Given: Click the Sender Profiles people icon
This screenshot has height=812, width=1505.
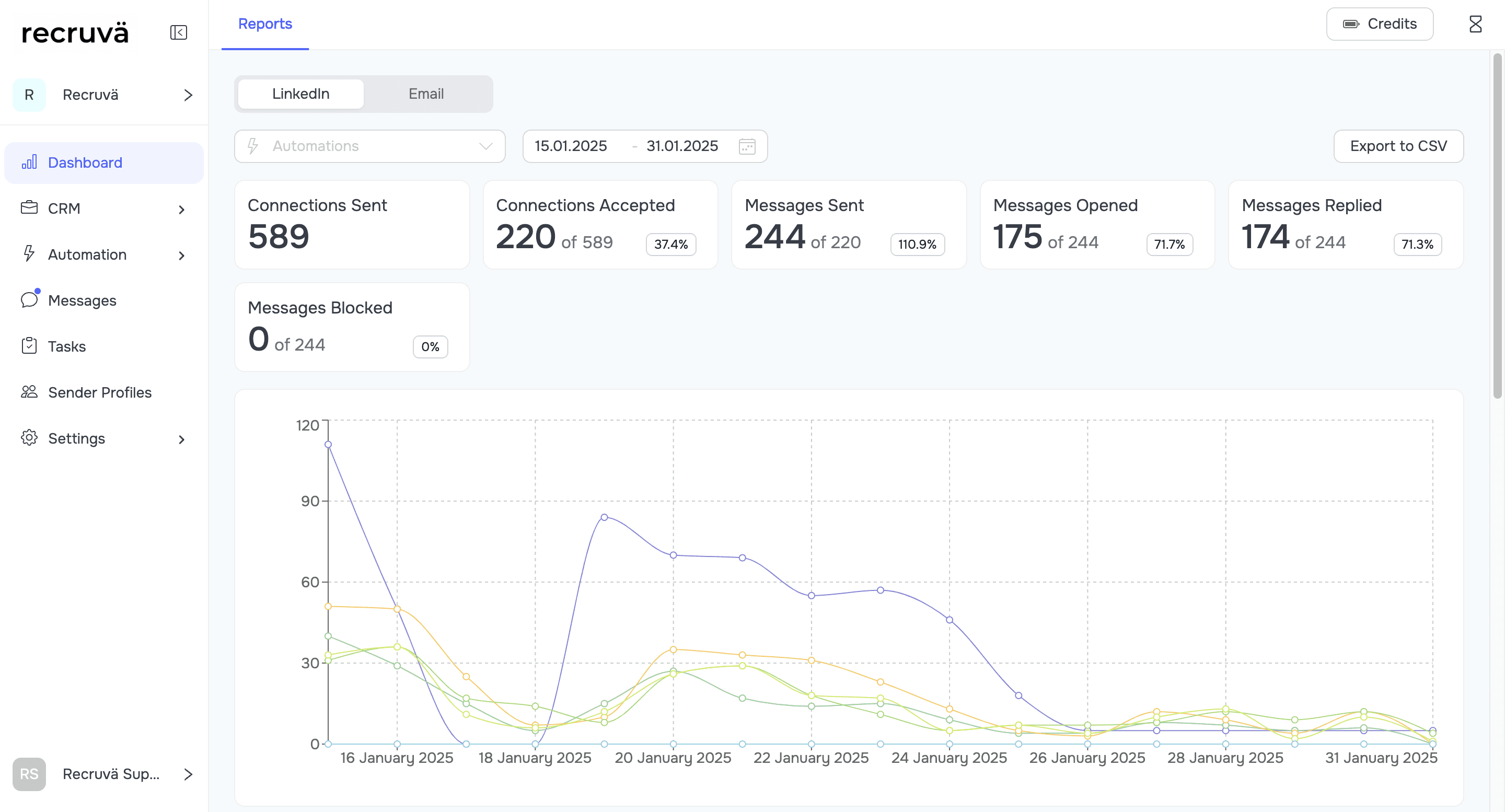Looking at the screenshot, I should [x=29, y=392].
